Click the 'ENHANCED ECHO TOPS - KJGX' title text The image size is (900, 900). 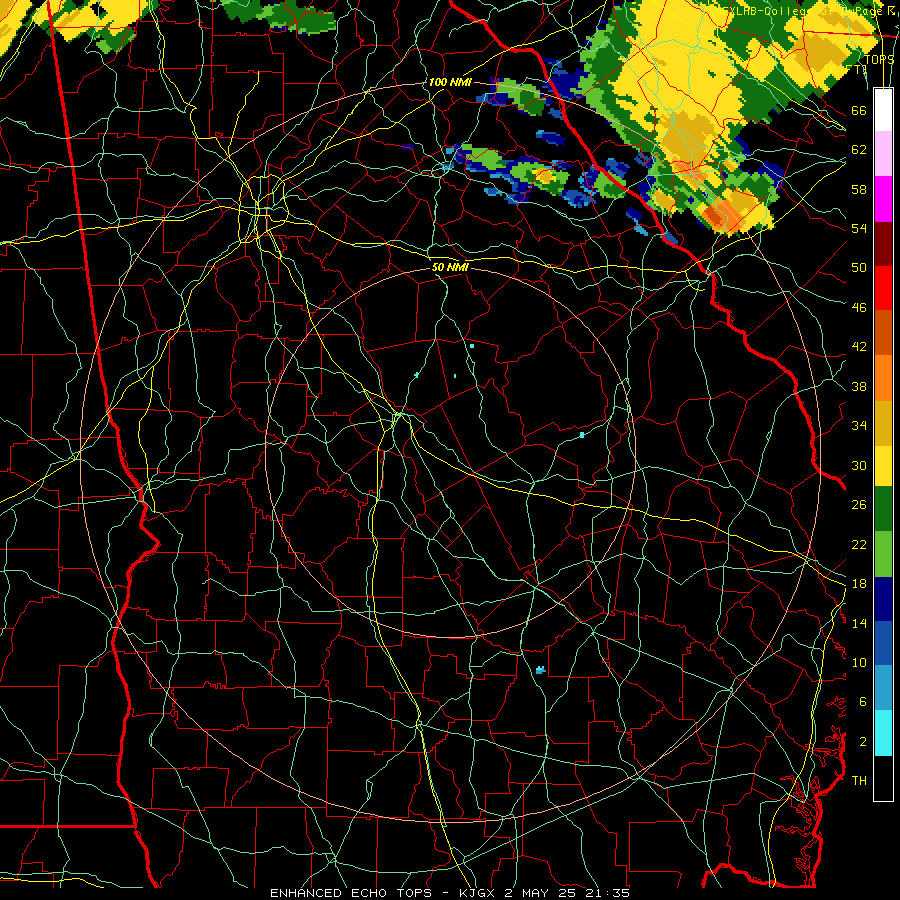point(384,893)
